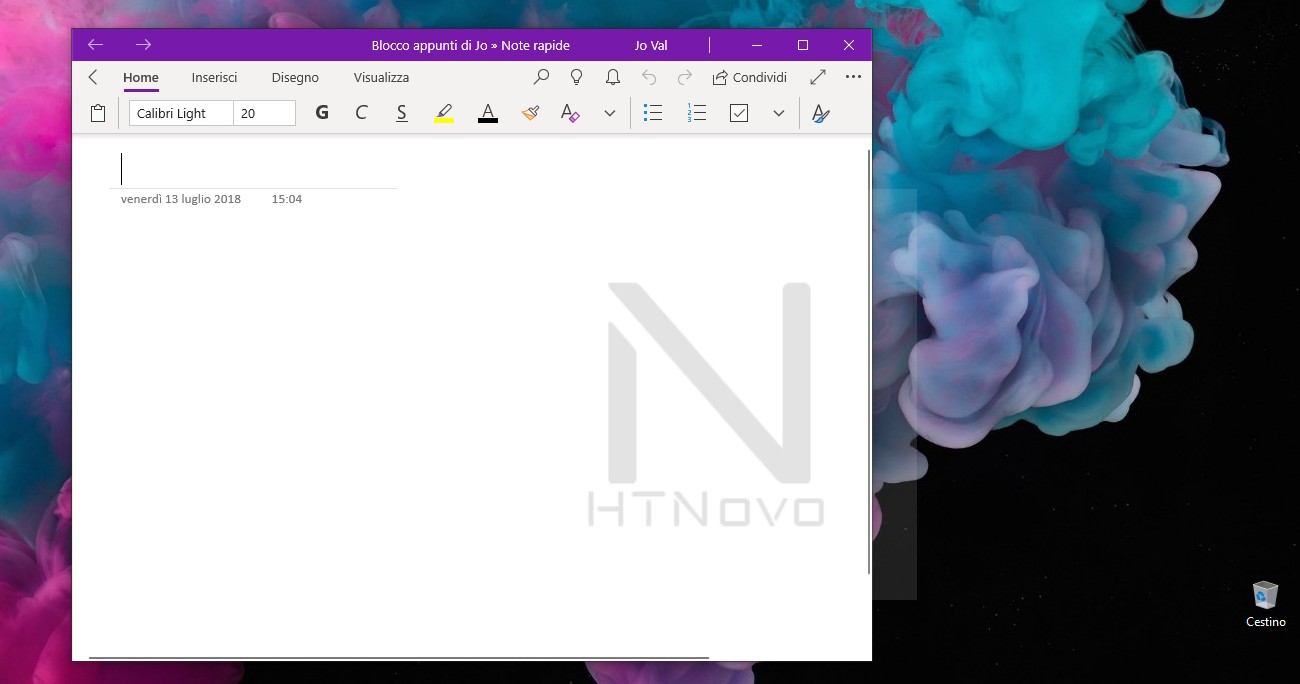Switch to the Inserisci ribbon tab

click(x=213, y=77)
